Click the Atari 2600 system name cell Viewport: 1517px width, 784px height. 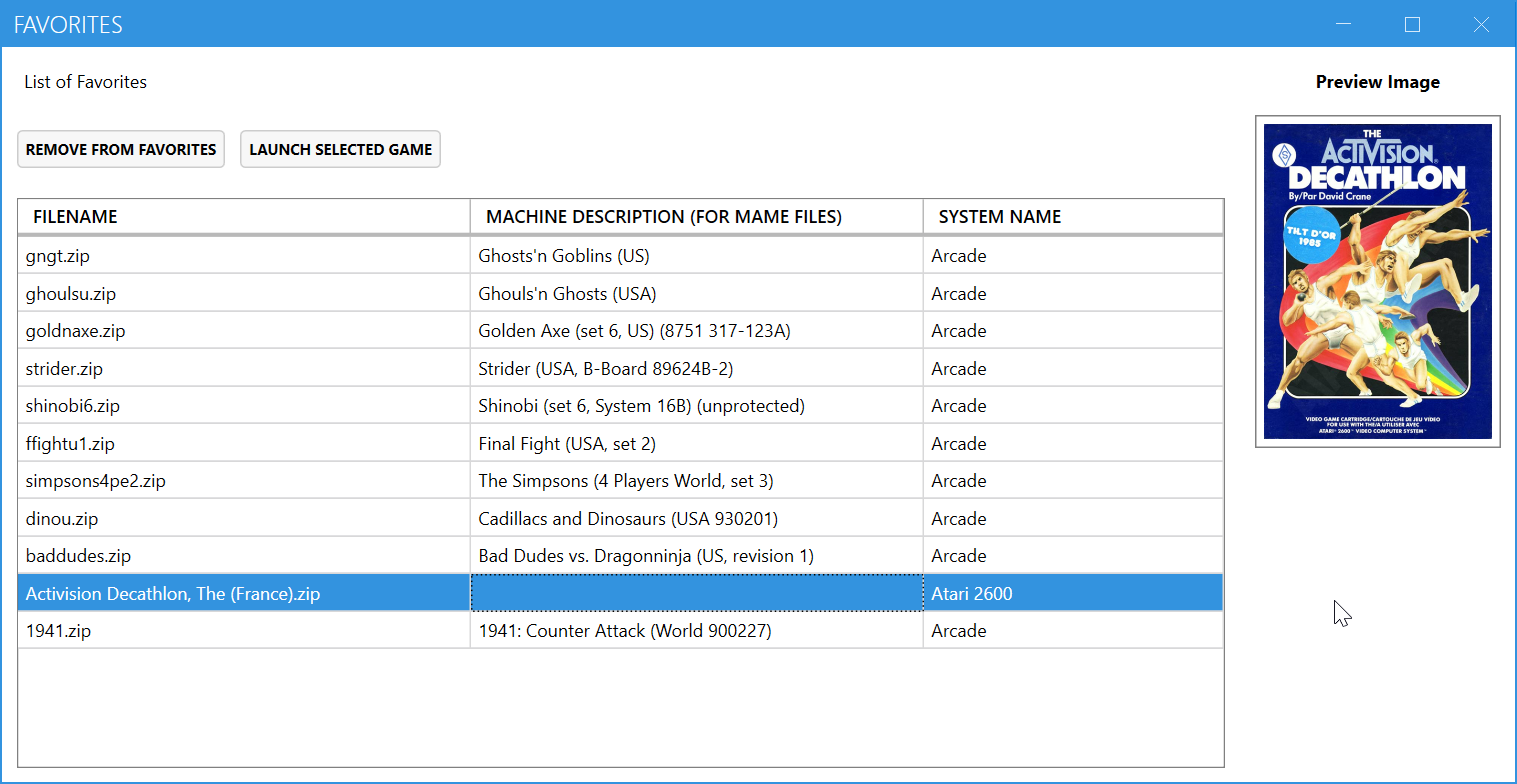(1073, 594)
